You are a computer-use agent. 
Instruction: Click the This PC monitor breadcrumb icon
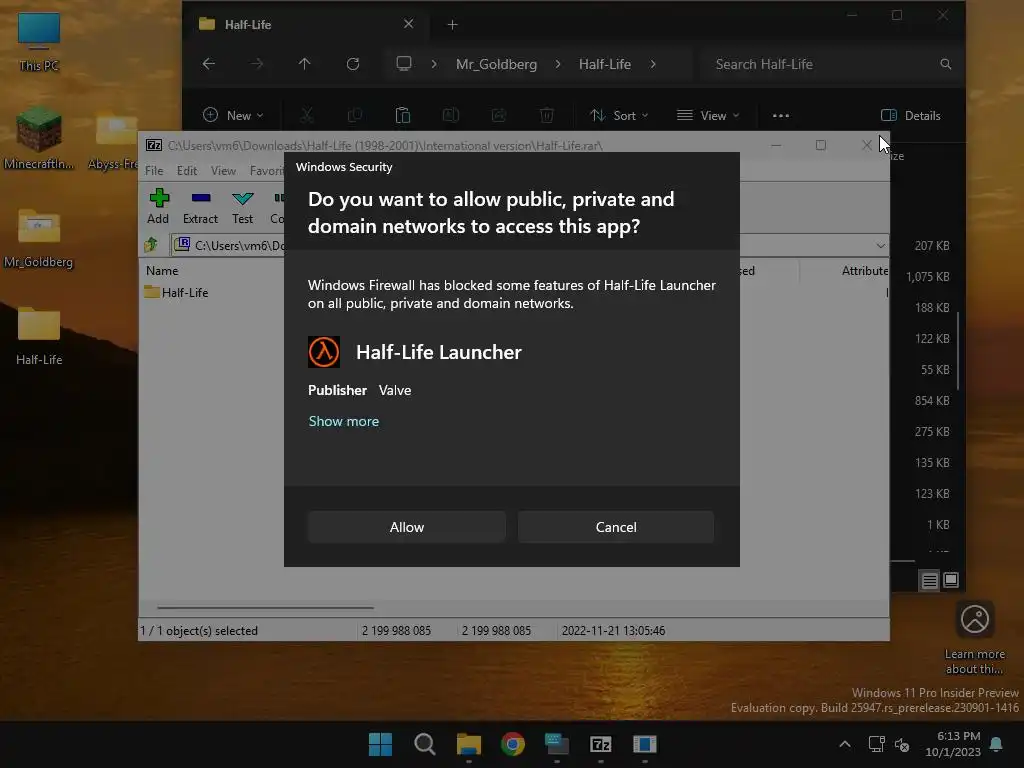pyautogui.click(x=404, y=64)
